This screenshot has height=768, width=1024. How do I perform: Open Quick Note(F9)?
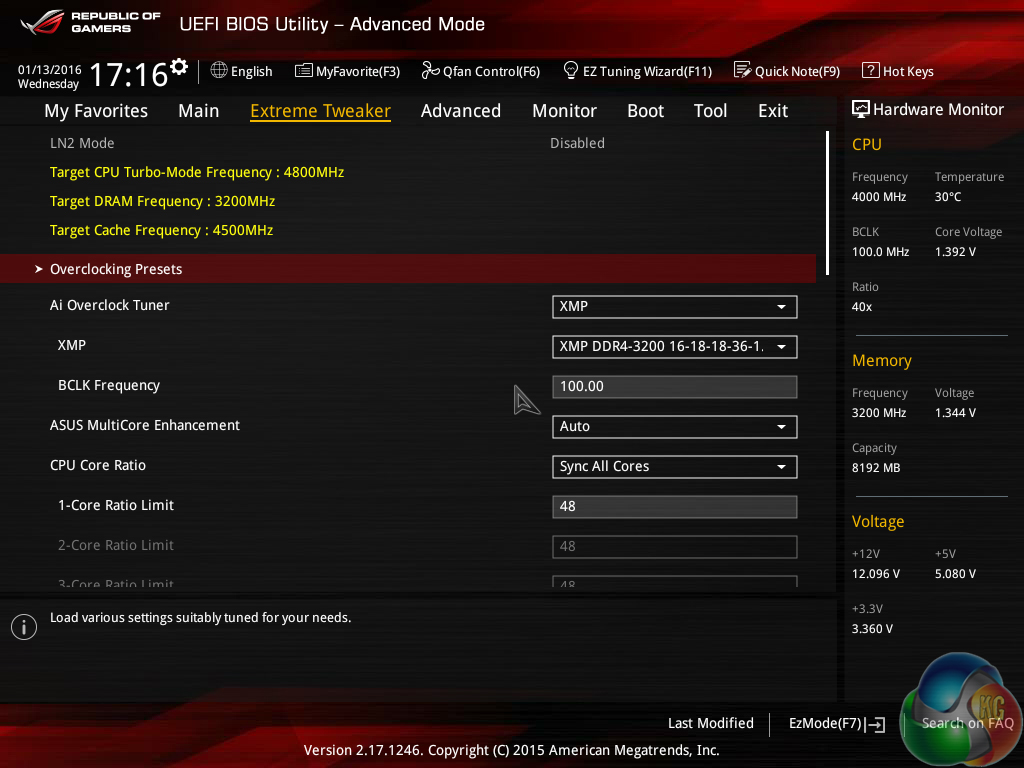(787, 71)
